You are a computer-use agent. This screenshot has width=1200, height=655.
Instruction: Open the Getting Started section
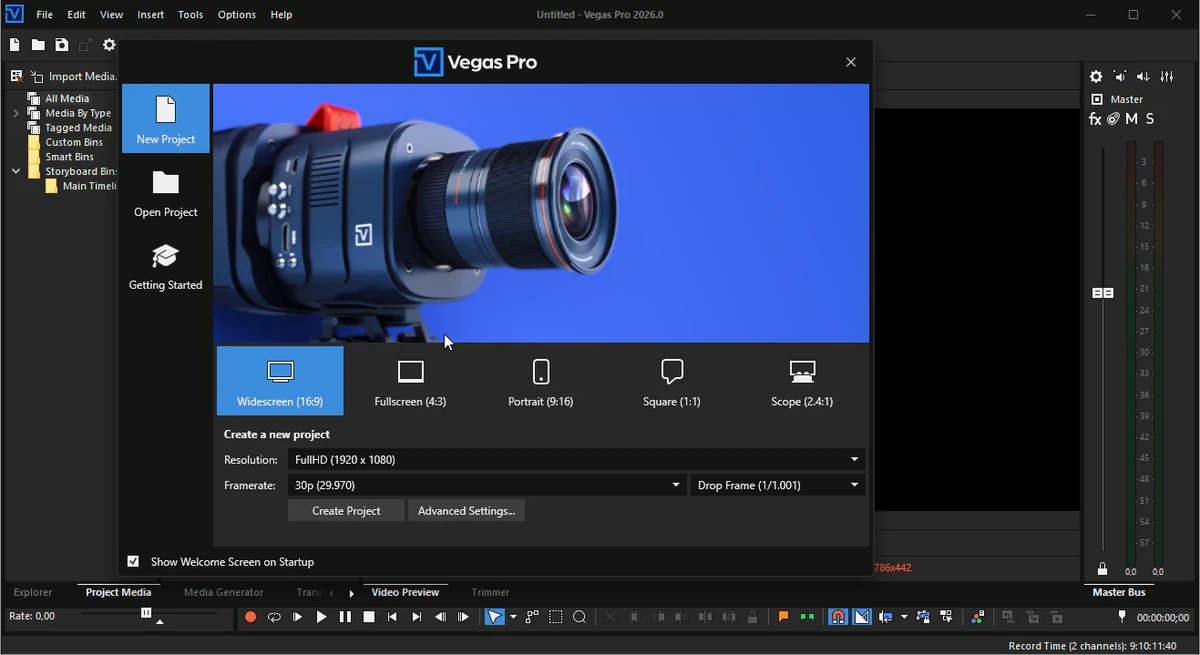[166, 266]
